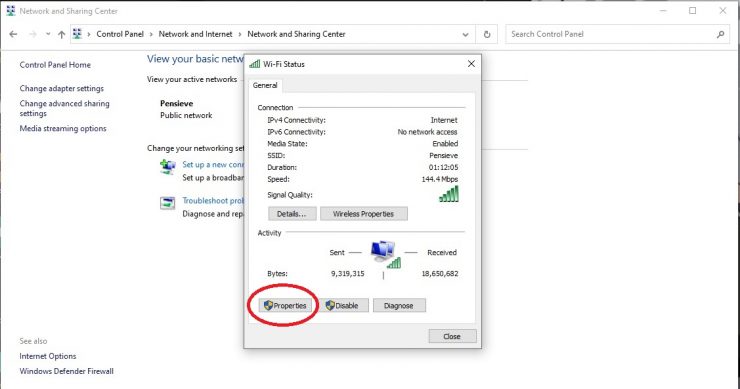740x389 pixels.
Task: Click the No network access value
Action: [427, 132]
